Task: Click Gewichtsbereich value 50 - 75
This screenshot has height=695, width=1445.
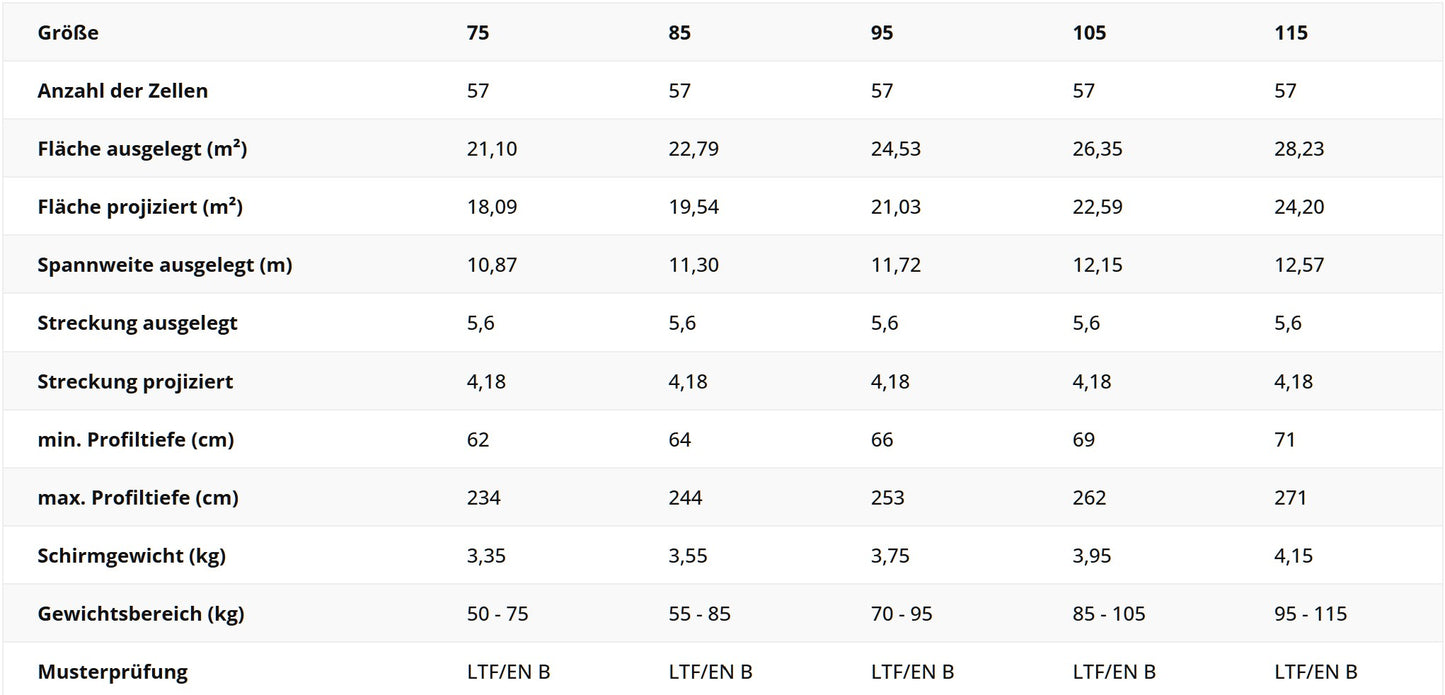Action: click(x=498, y=613)
